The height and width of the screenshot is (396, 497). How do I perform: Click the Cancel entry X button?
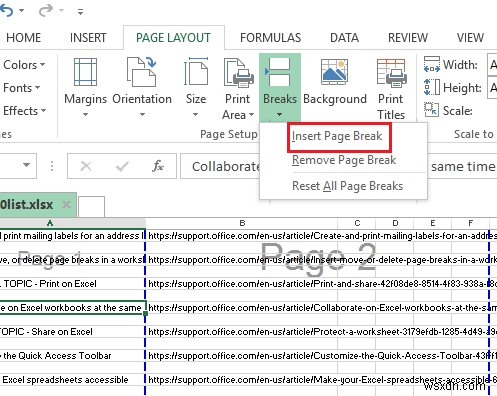point(86,166)
